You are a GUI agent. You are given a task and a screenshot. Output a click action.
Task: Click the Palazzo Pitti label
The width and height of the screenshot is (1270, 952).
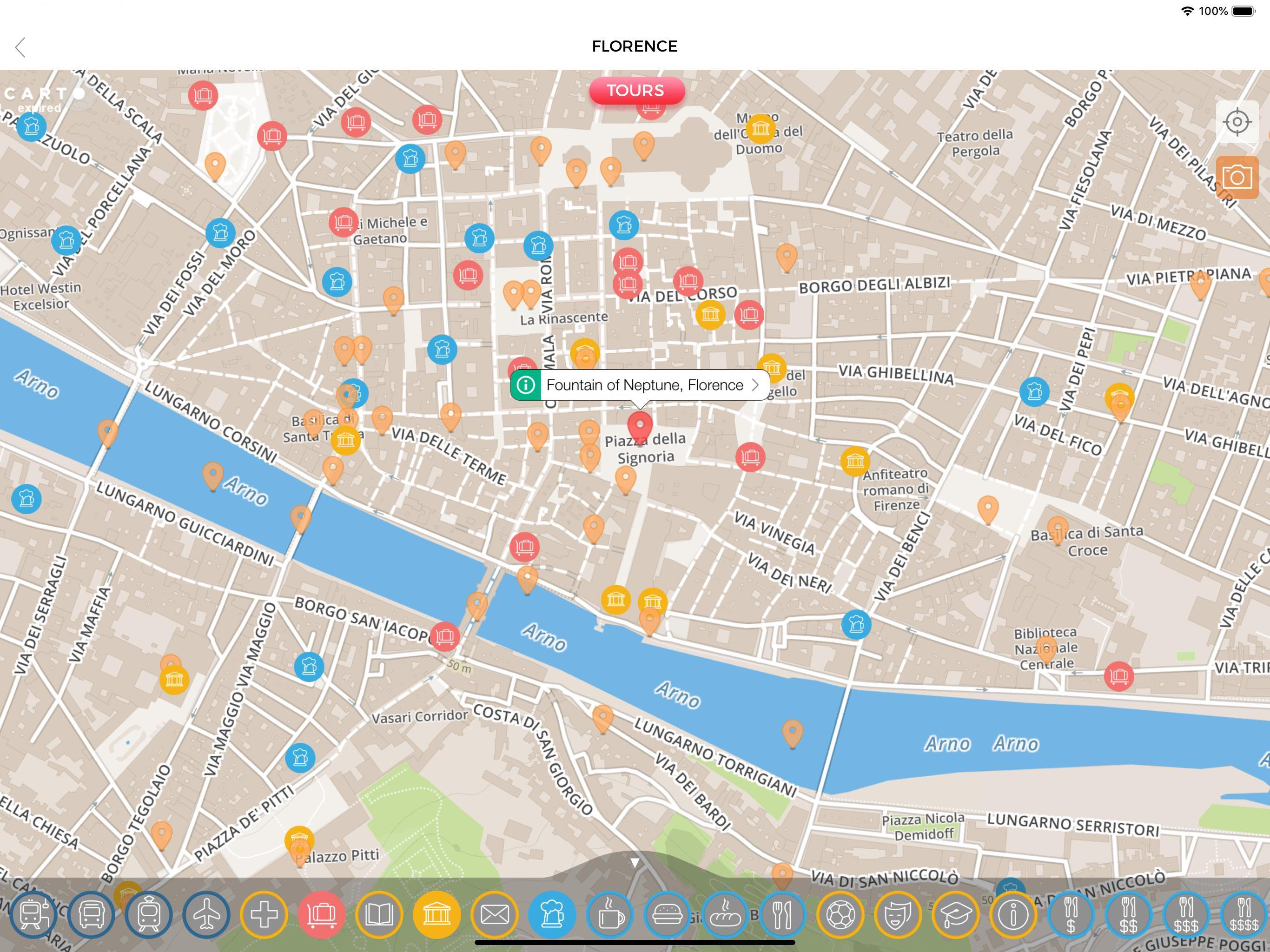coord(338,856)
